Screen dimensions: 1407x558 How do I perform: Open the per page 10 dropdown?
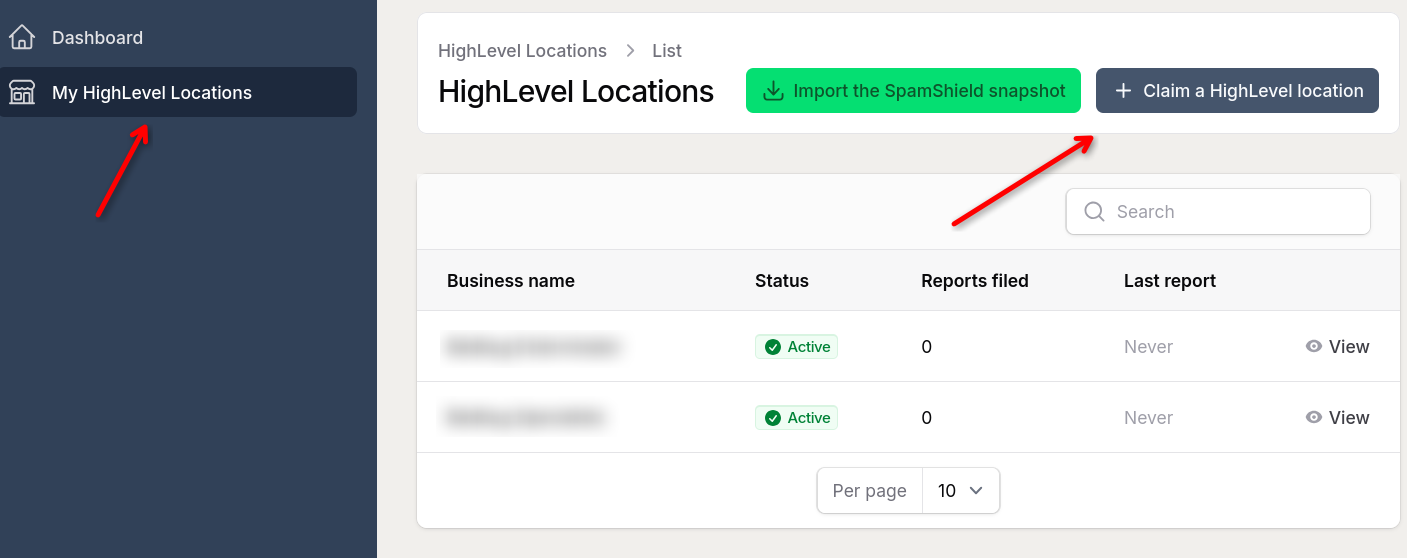(x=961, y=491)
